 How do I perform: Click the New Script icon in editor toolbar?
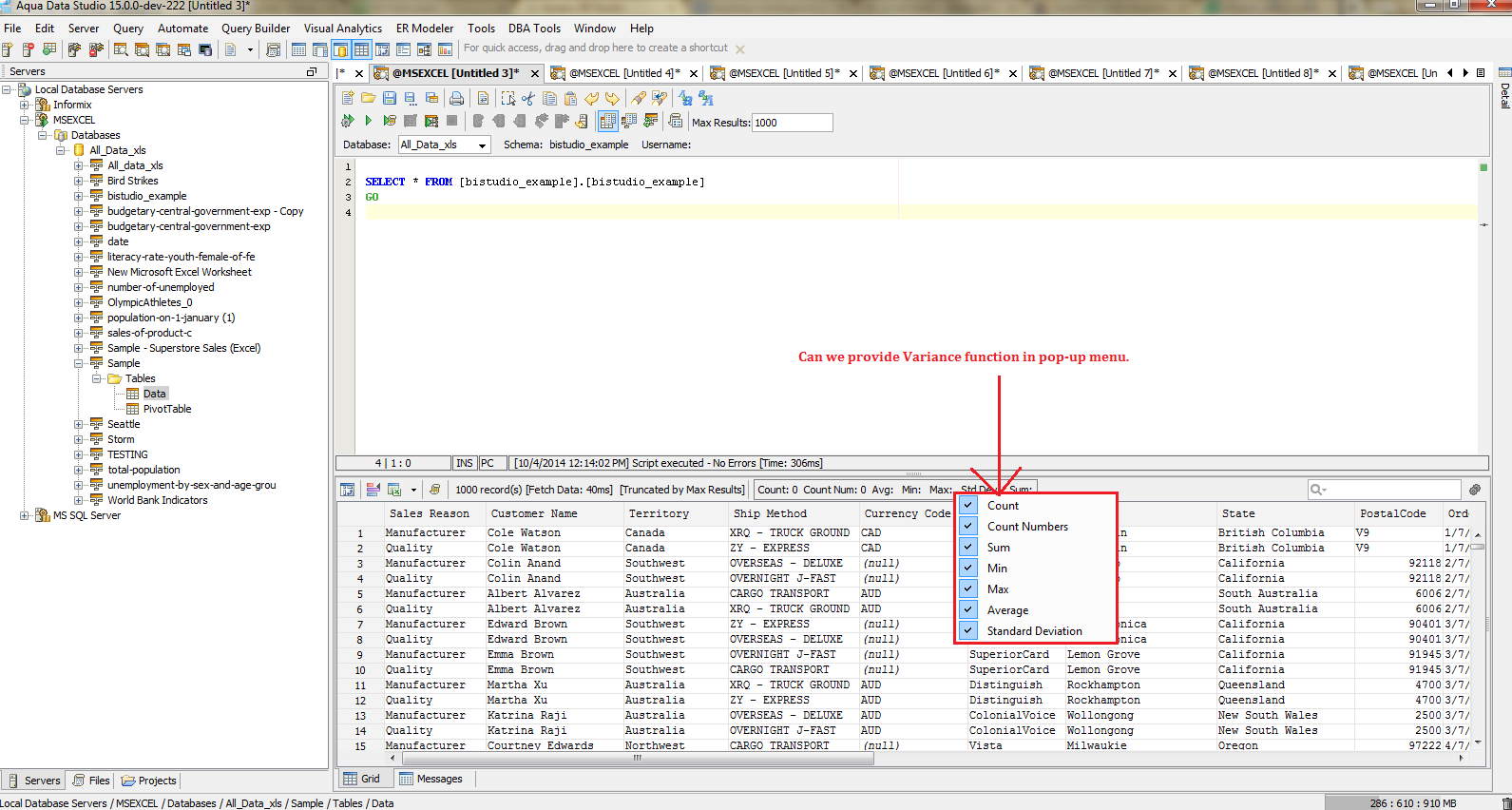(348, 98)
